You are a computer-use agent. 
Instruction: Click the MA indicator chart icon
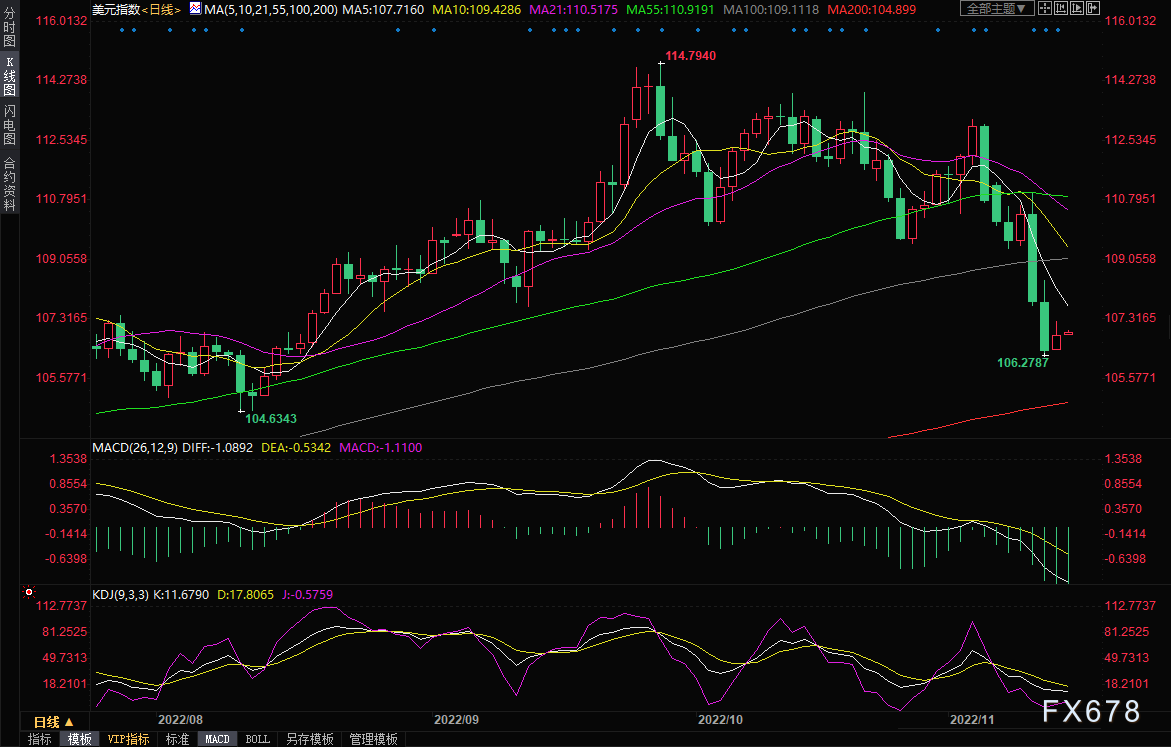pos(195,9)
